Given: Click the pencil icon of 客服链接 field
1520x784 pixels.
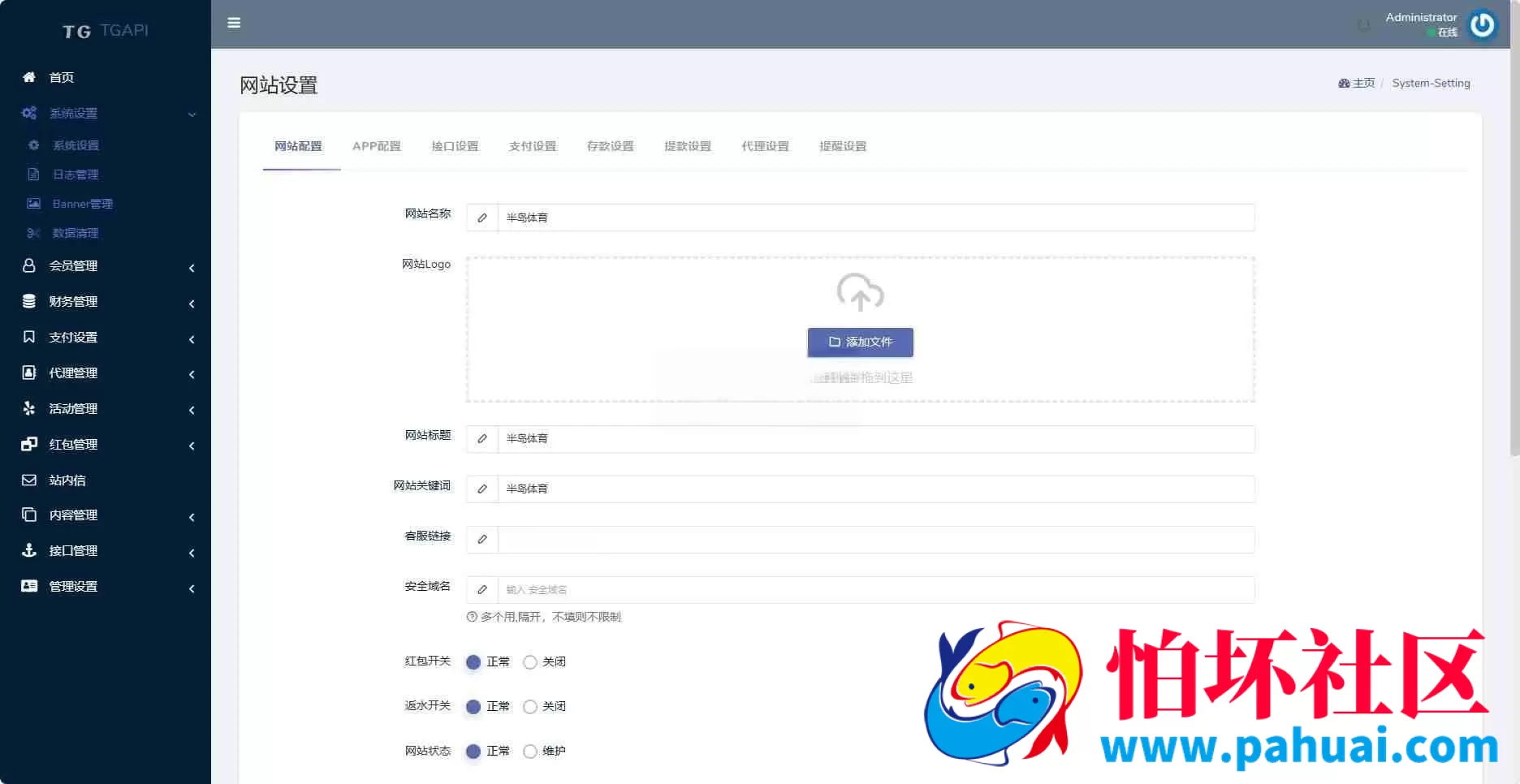Looking at the screenshot, I should click(482, 540).
